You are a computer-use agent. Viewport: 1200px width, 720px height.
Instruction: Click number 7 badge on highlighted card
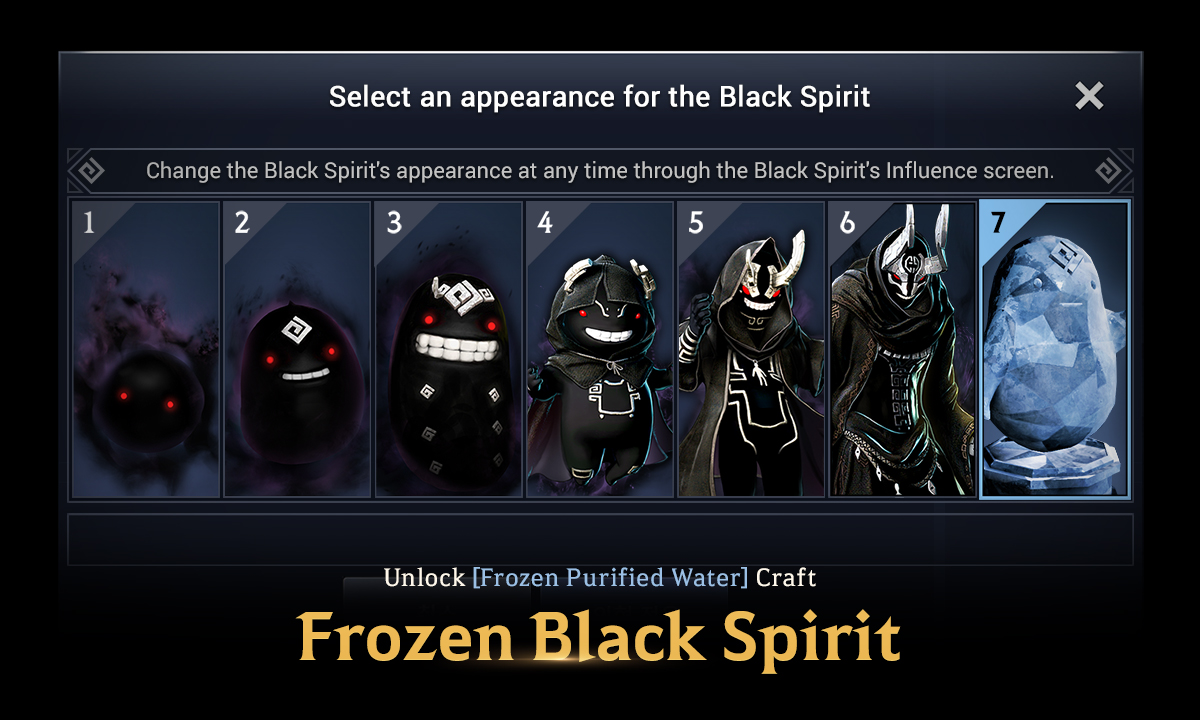997,223
